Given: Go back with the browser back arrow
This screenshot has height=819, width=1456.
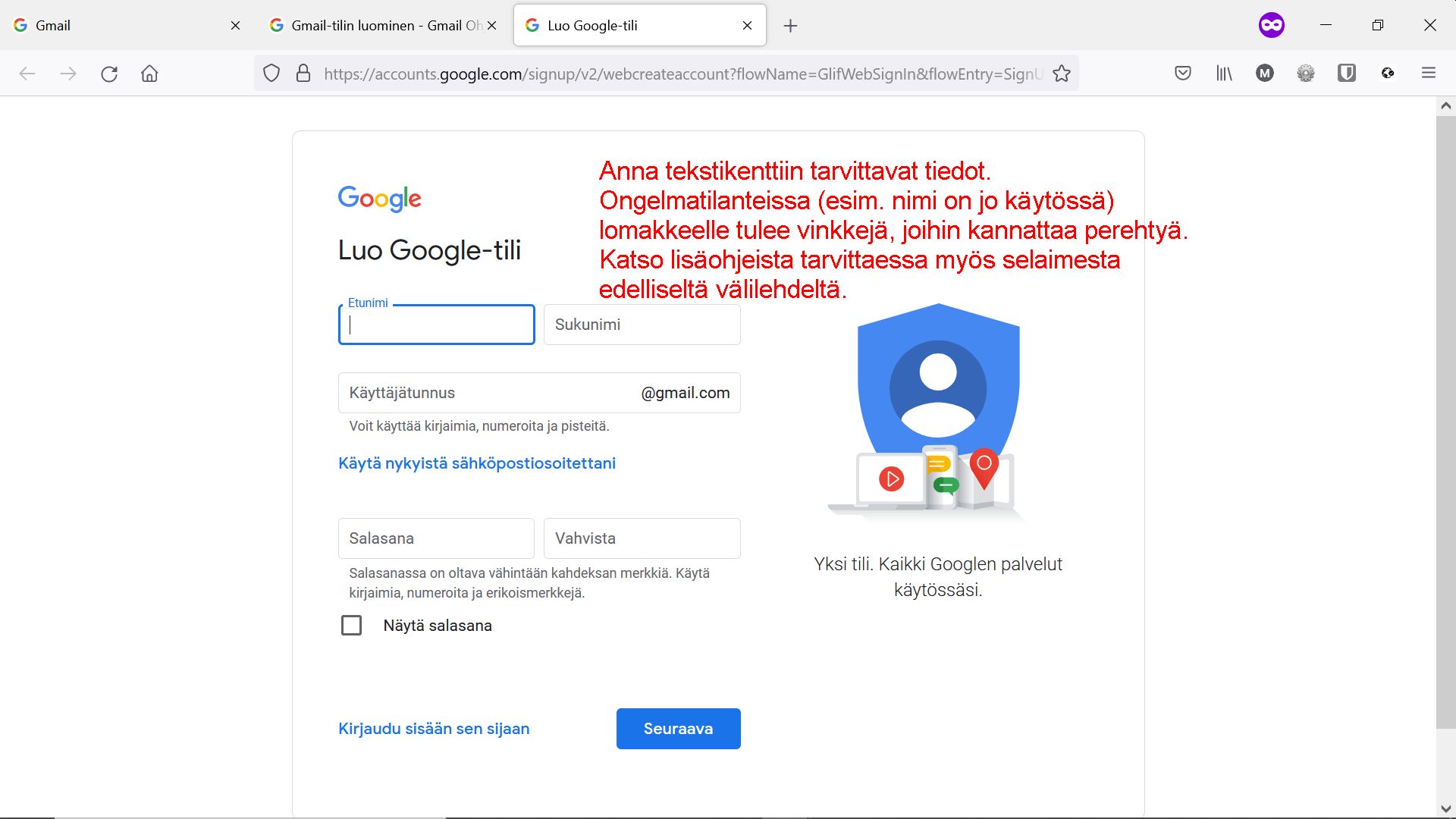Looking at the screenshot, I should [x=27, y=74].
